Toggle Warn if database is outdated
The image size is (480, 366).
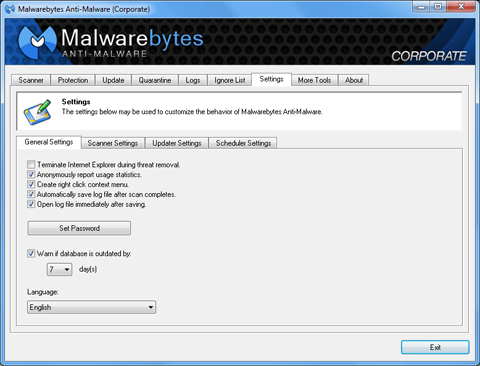pos(31,253)
